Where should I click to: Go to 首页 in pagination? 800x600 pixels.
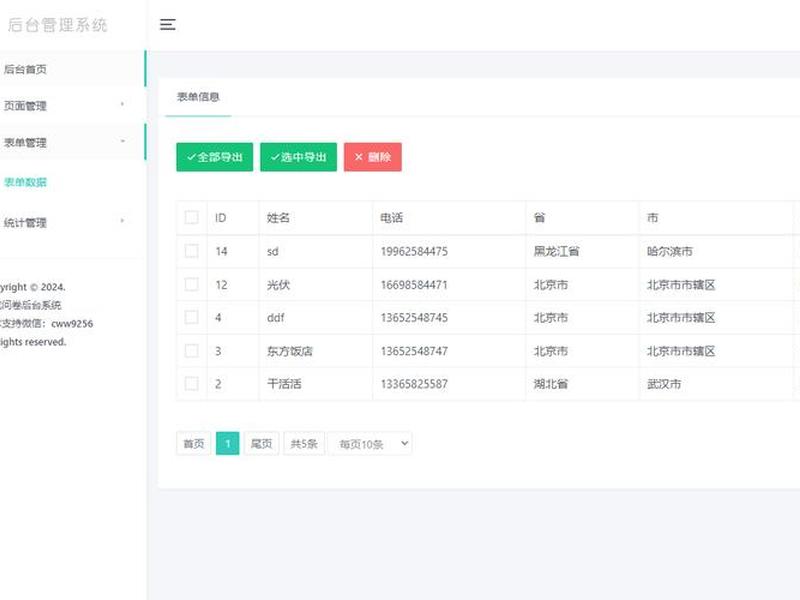pos(193,443)
